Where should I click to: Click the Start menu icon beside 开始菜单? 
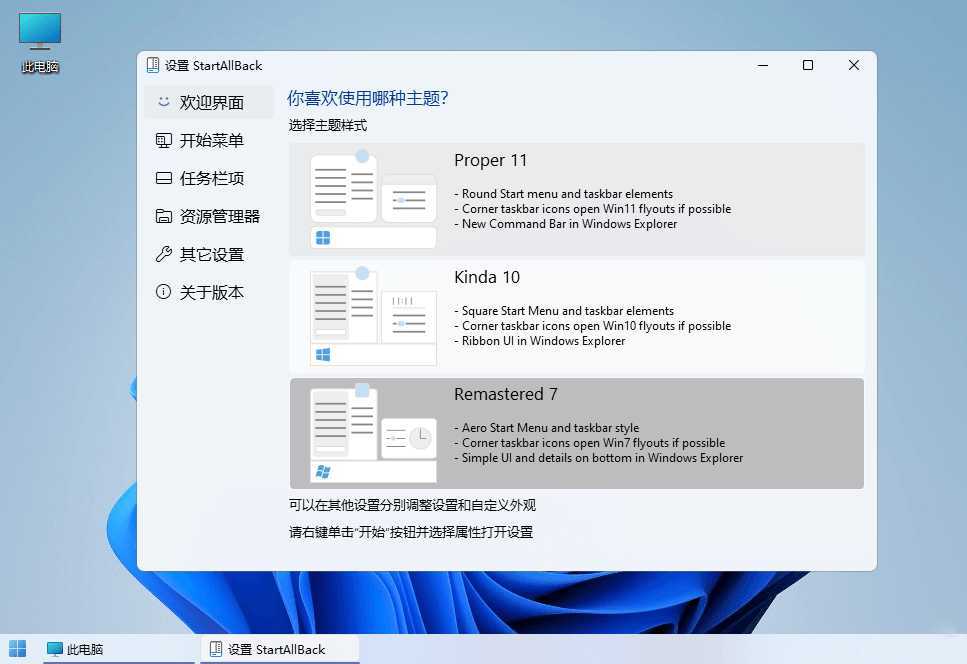163,141
